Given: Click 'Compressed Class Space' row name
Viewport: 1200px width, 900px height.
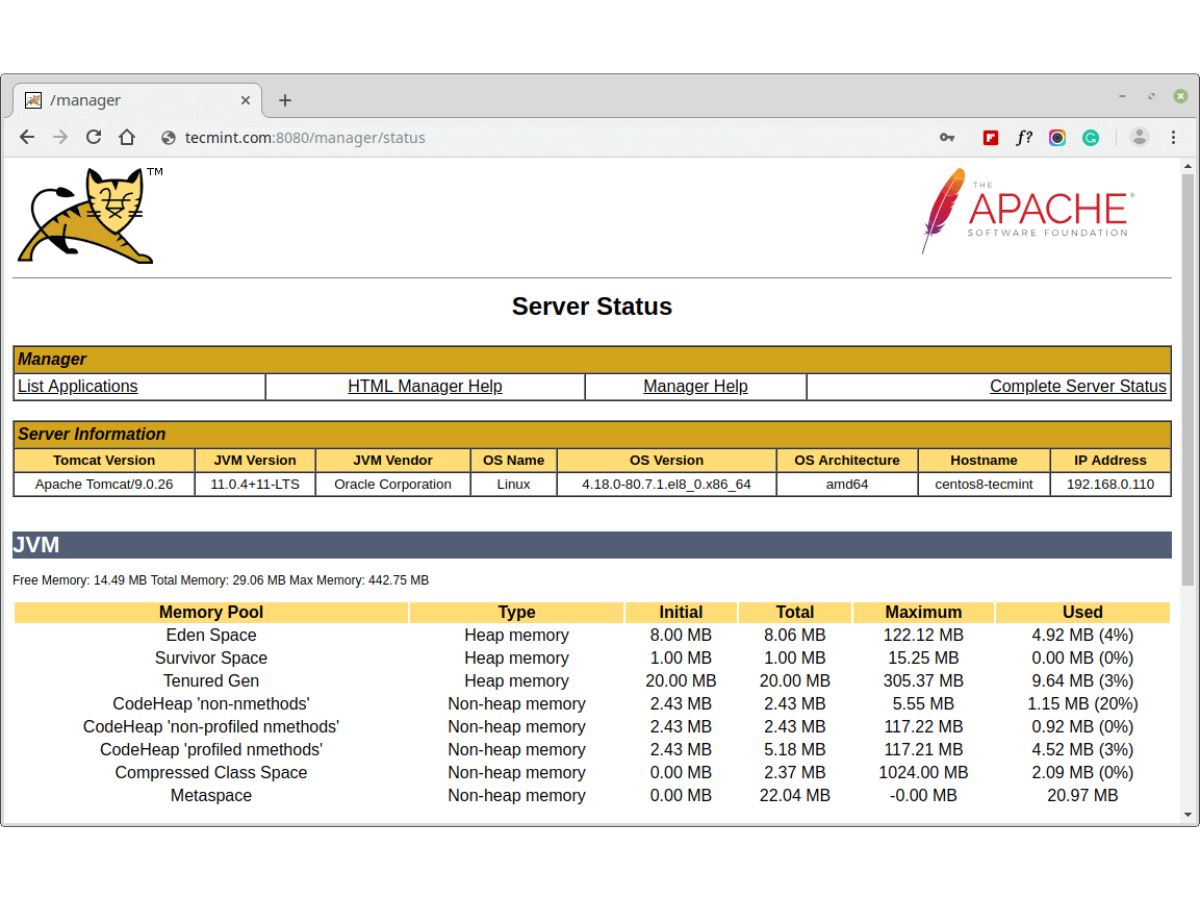Looking at the screenshot, I should tap(211, 773).
